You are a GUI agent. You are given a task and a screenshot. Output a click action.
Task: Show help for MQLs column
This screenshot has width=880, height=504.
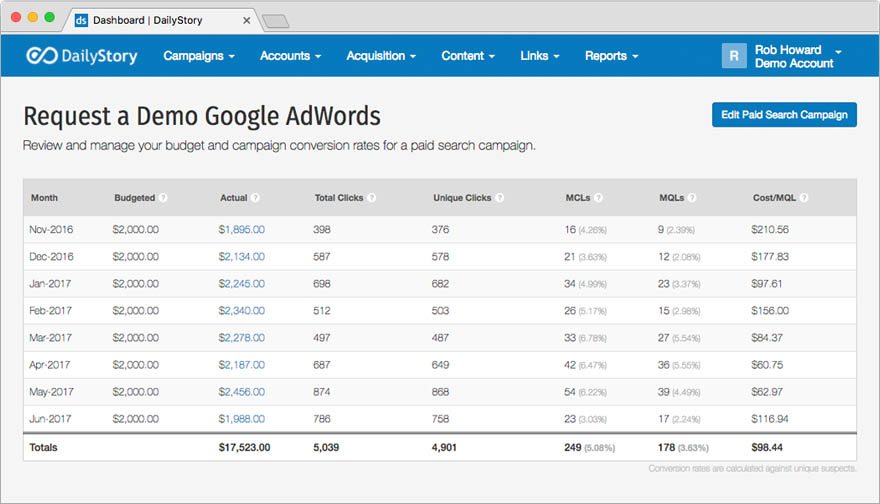click(x=692, y=198)
